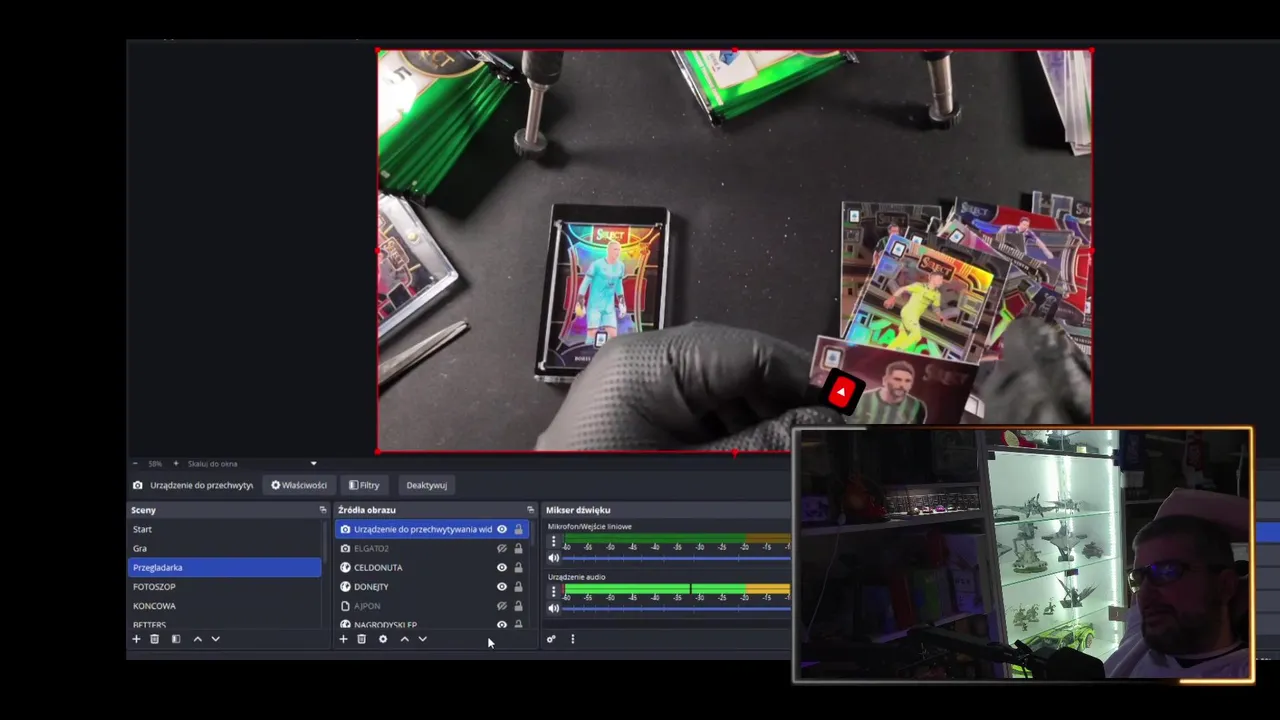This screenshot has height=720, width=1280.
Task: Select the Przegladarka scene
Action: [x=224, y=567]
